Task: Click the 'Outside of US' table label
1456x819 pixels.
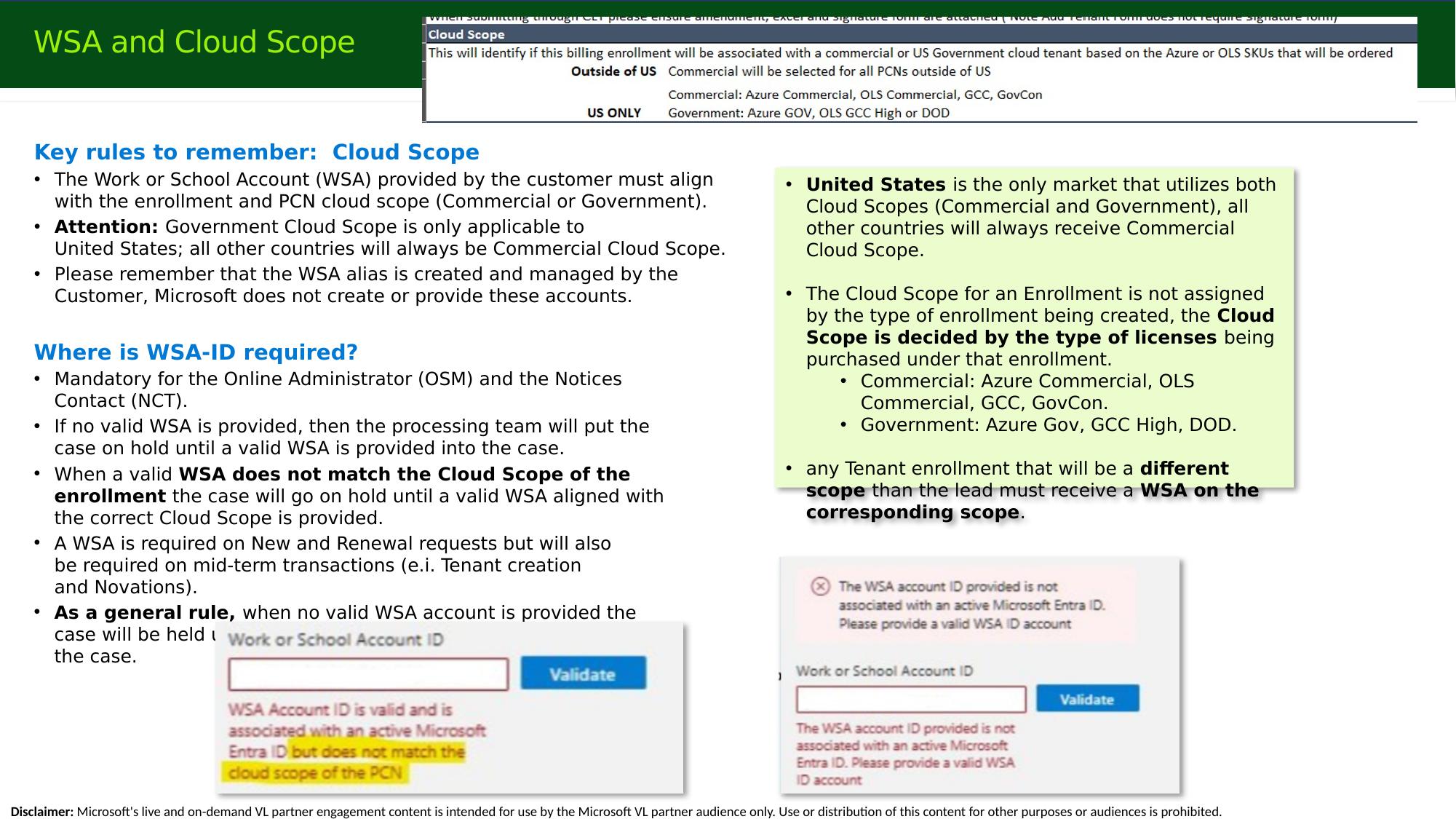Action: pos(613,71)
